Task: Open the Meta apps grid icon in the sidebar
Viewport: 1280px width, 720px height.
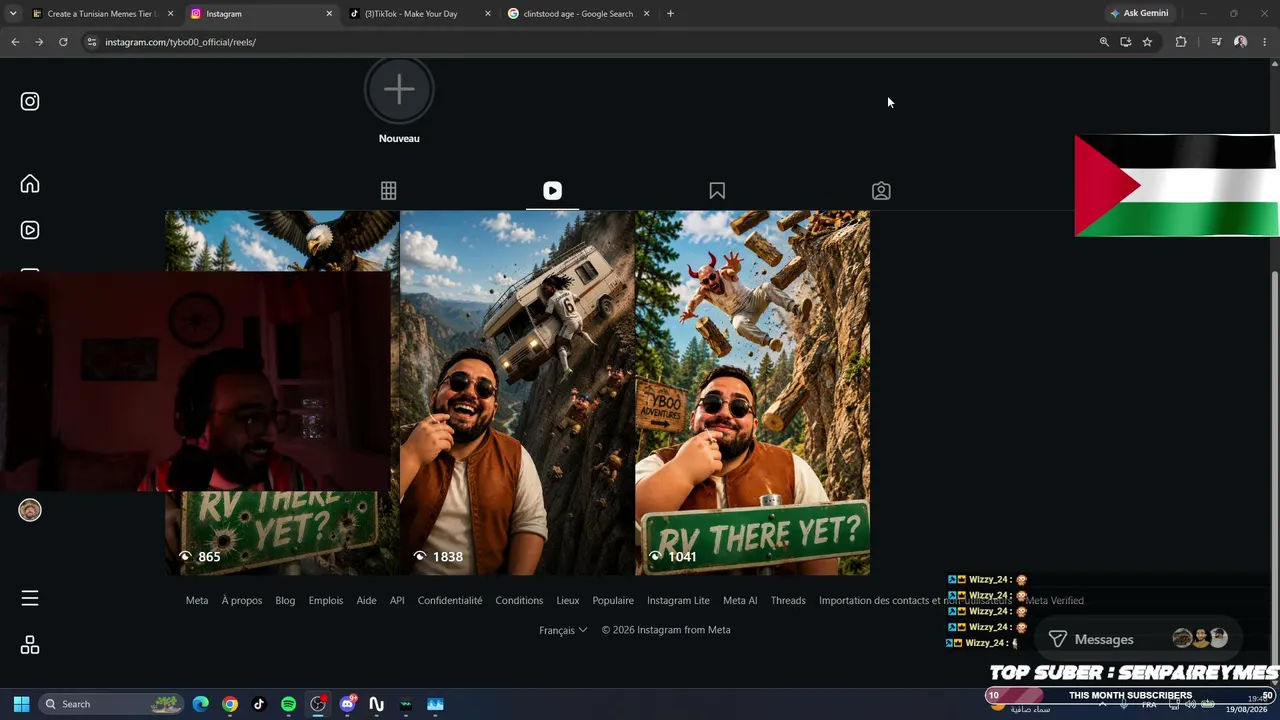Action: click(30, 645)
